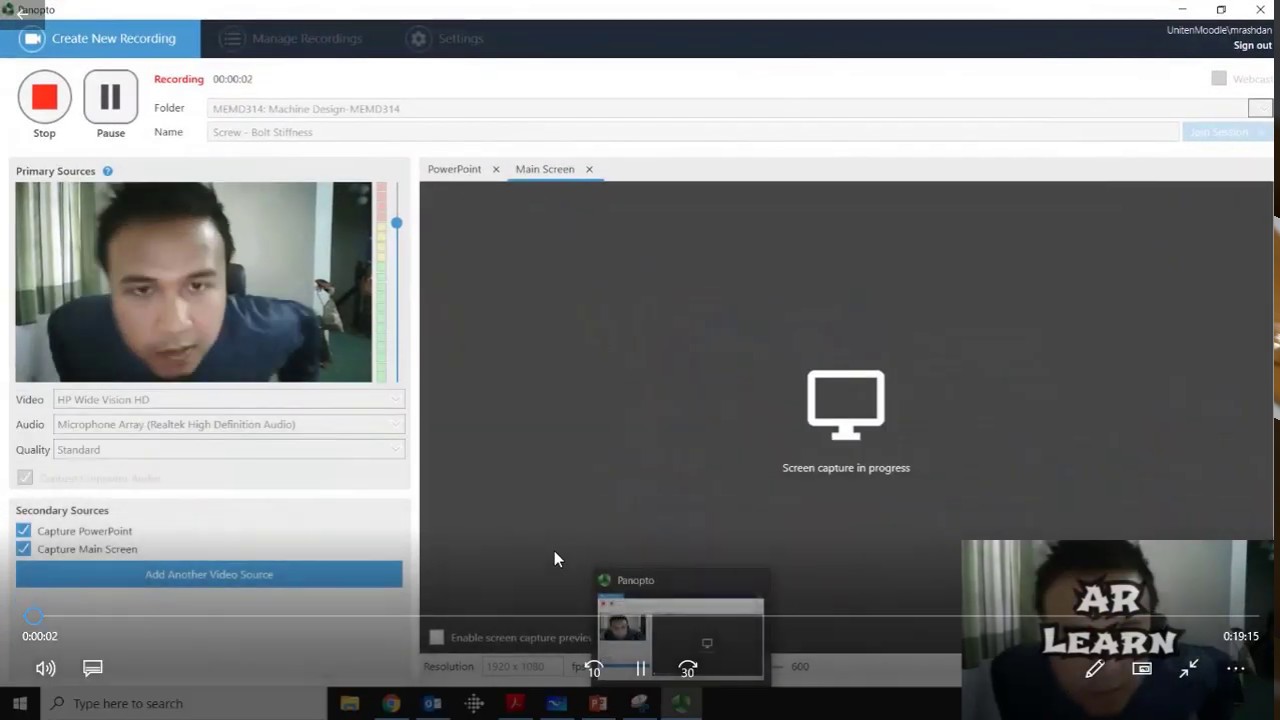This screenshot has width=1280, height=720.
Task: Sign out of Panopto account
Action: [1252, 45]
